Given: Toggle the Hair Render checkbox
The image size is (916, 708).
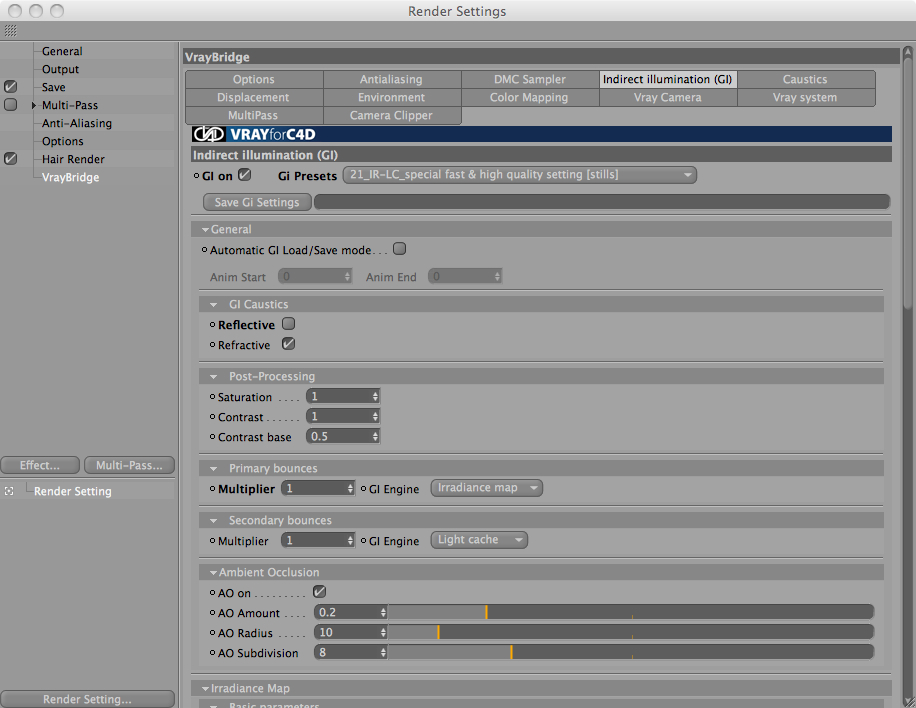Looking at the screenshot, I should 11,159.
